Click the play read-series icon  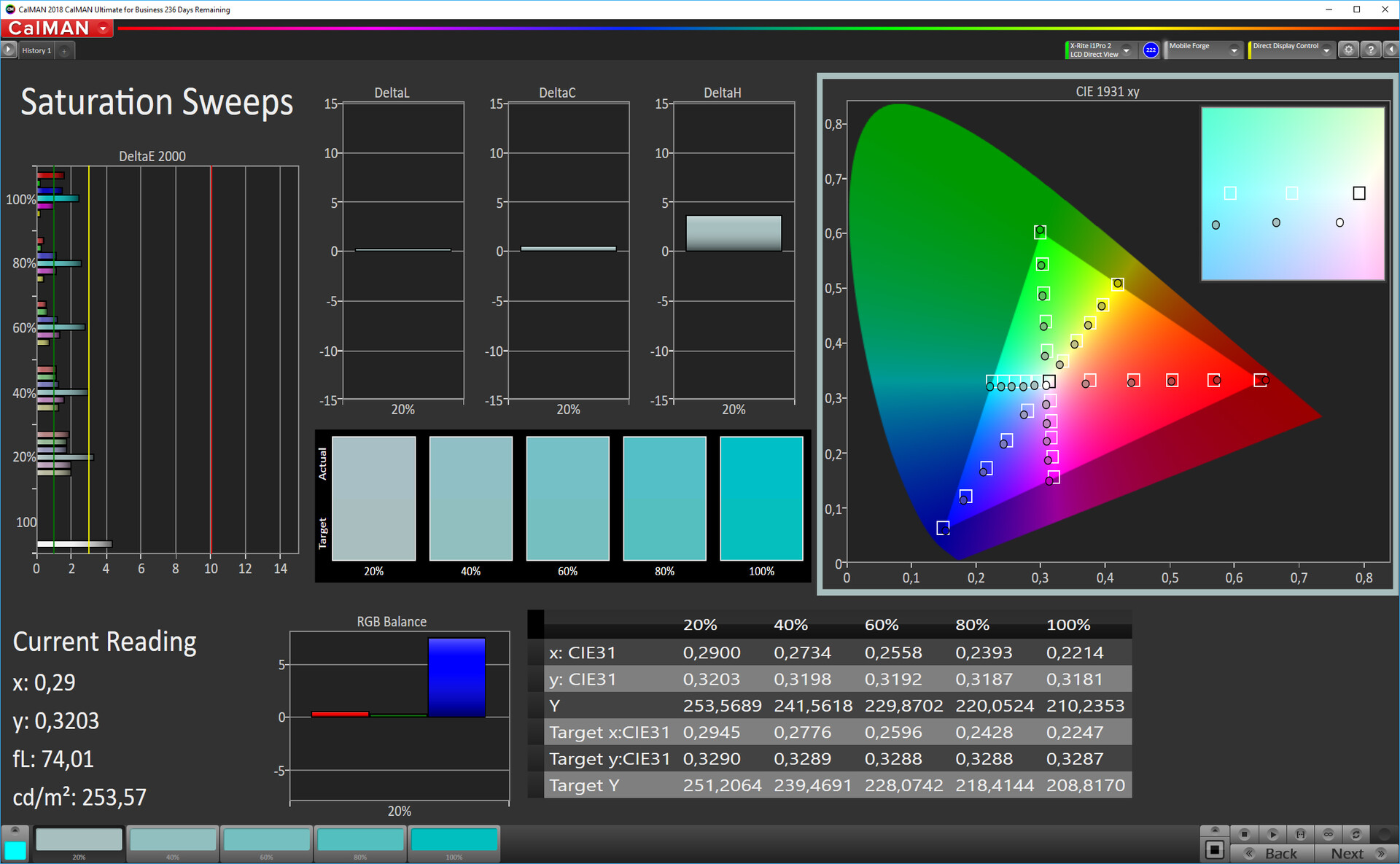[1272, 834]
